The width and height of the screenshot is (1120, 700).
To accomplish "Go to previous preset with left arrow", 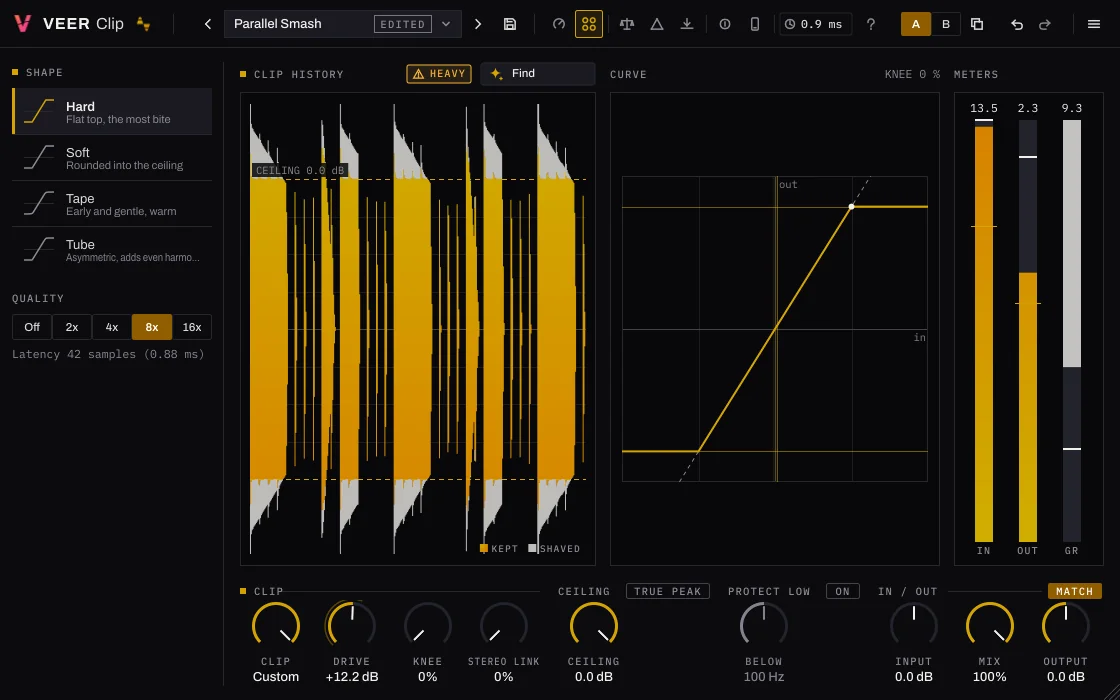I will tap(208, 24).
